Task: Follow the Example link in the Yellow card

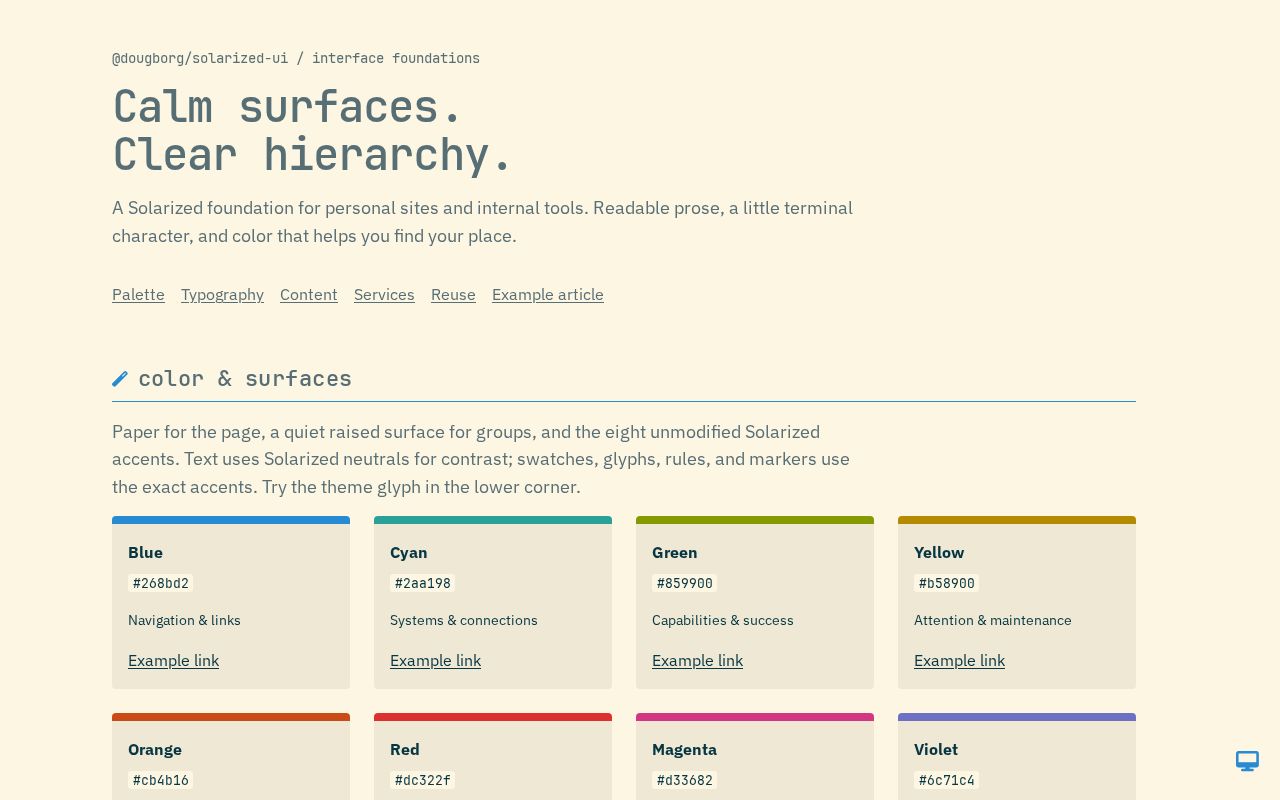Action: pos(959,660)
